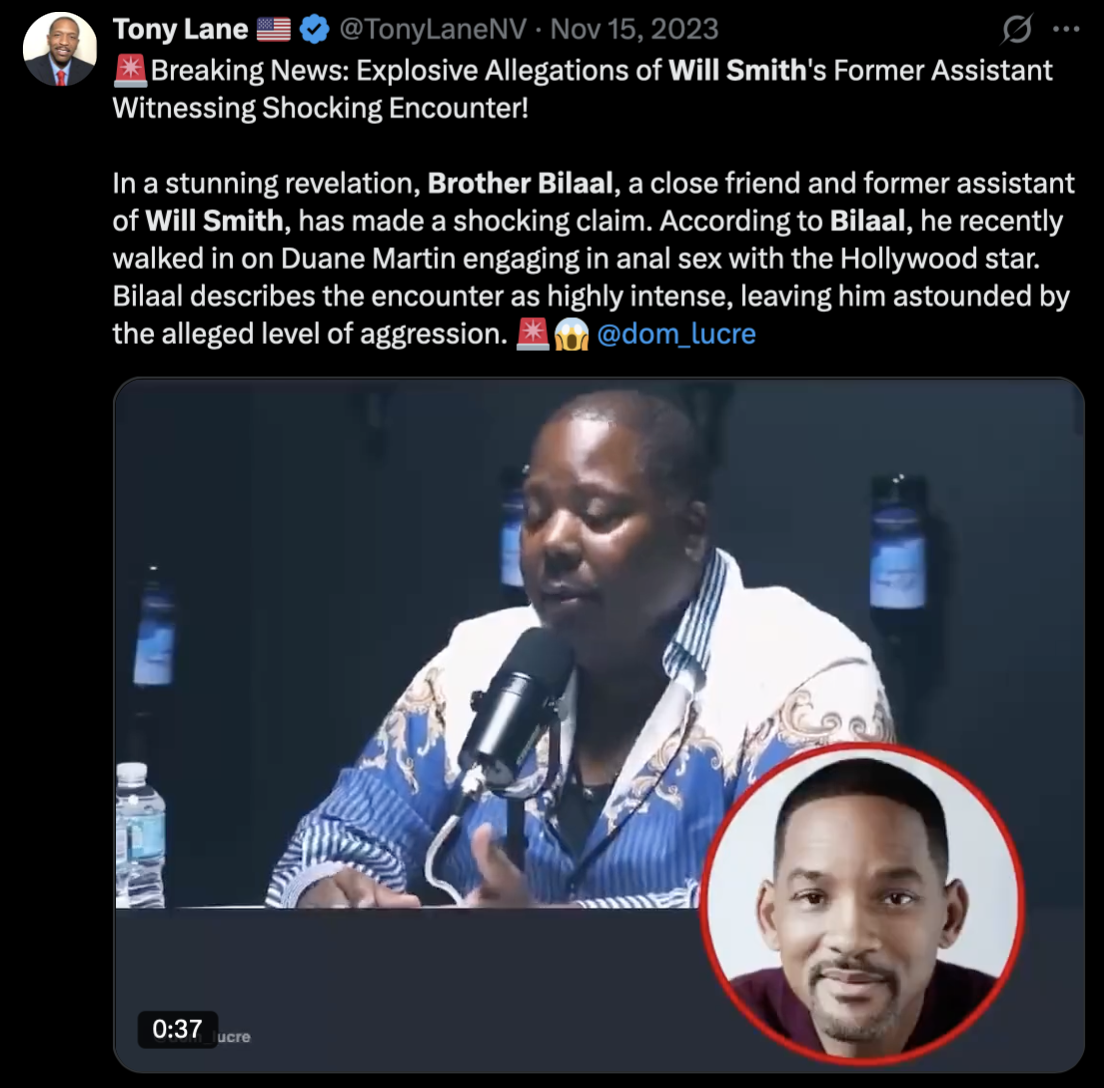The image size is (1104, 1088).
Task: Click the red-bordered circular inset photo
Action: tap(862, 903)
